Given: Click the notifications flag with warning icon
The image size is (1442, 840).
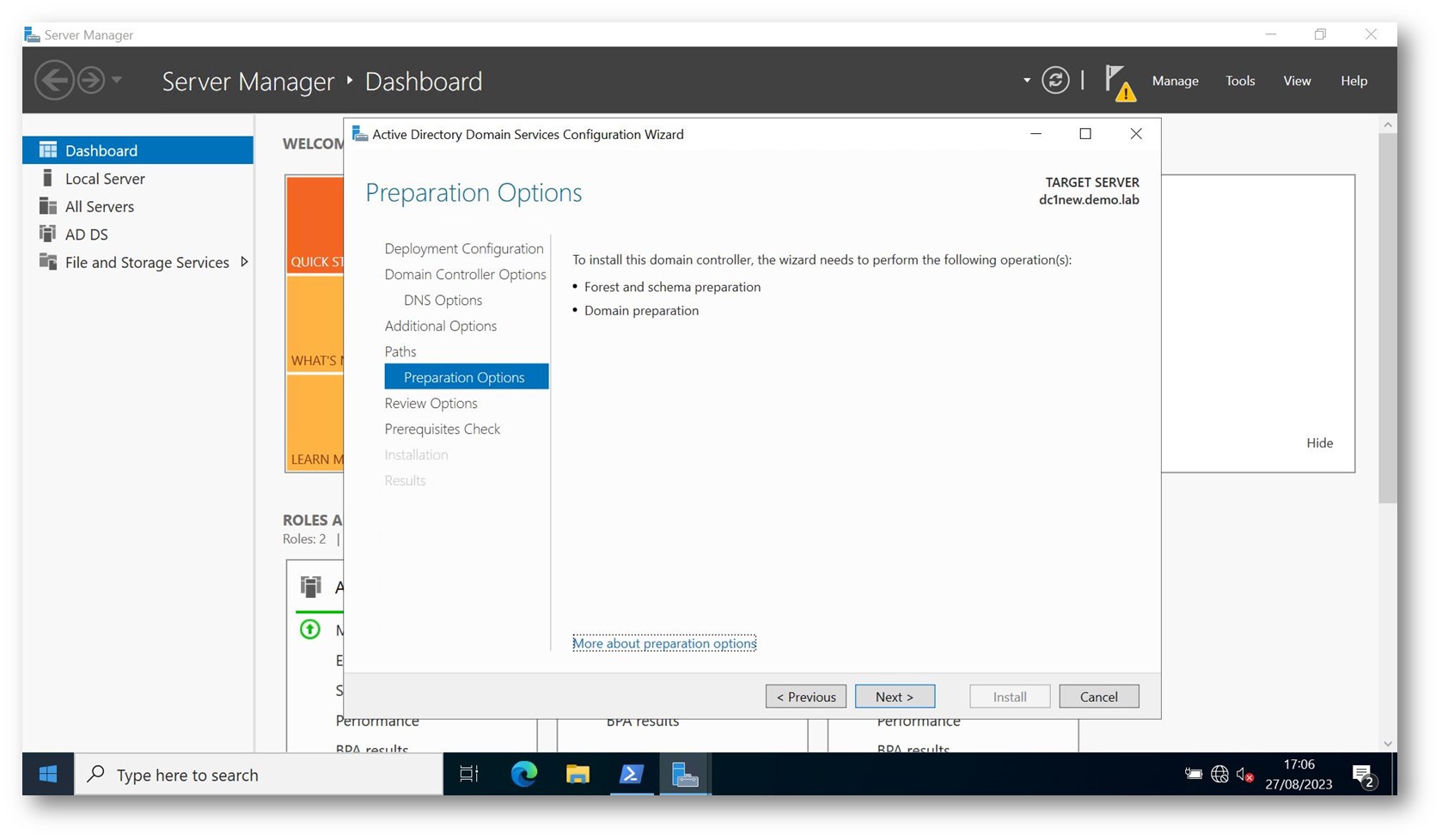Looking at the screenshot, I should (x=1119, y=82).
